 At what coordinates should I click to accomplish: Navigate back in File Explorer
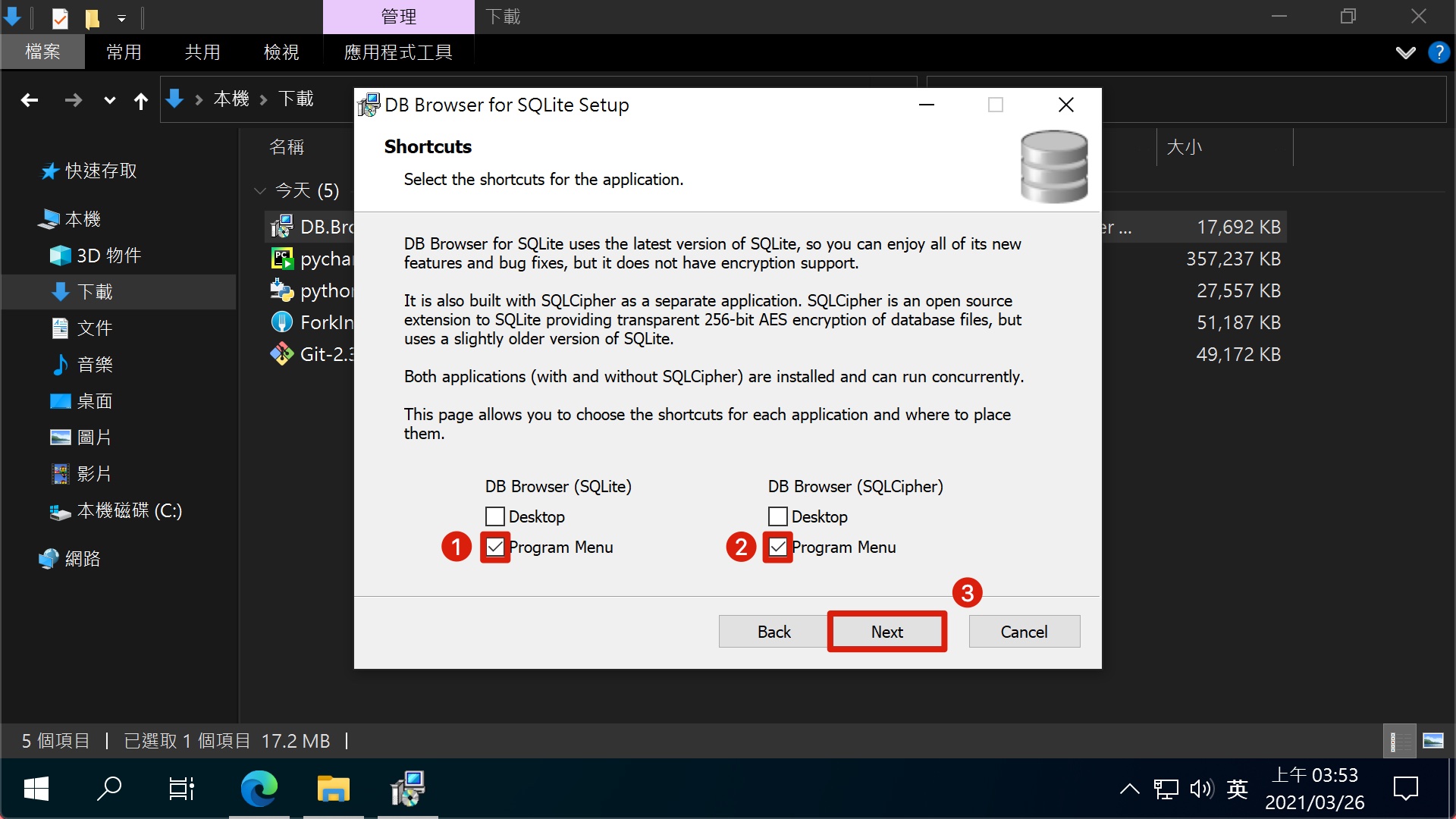[x=30, y=100]
